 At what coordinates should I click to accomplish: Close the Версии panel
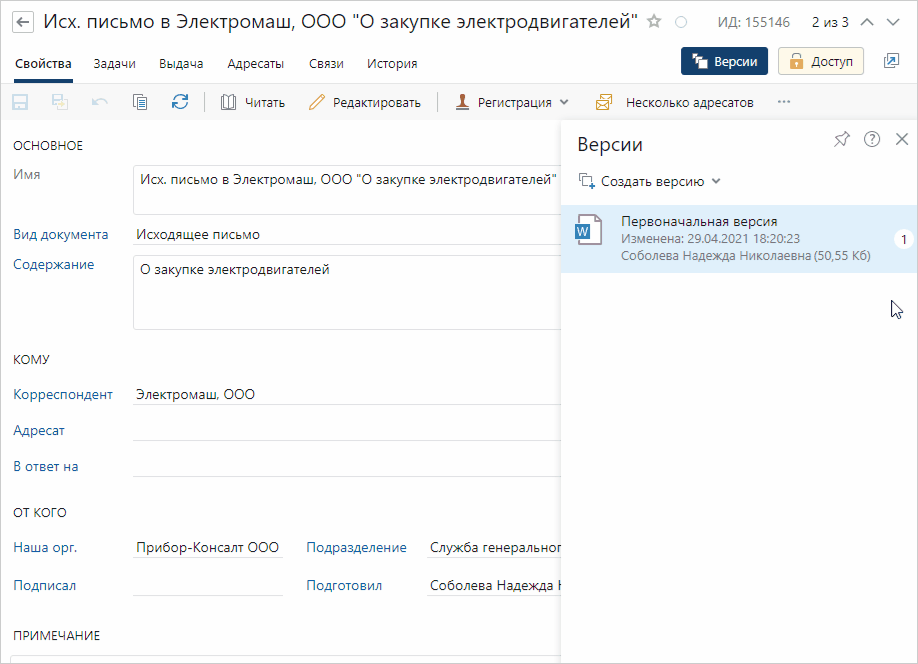point(902,140)
